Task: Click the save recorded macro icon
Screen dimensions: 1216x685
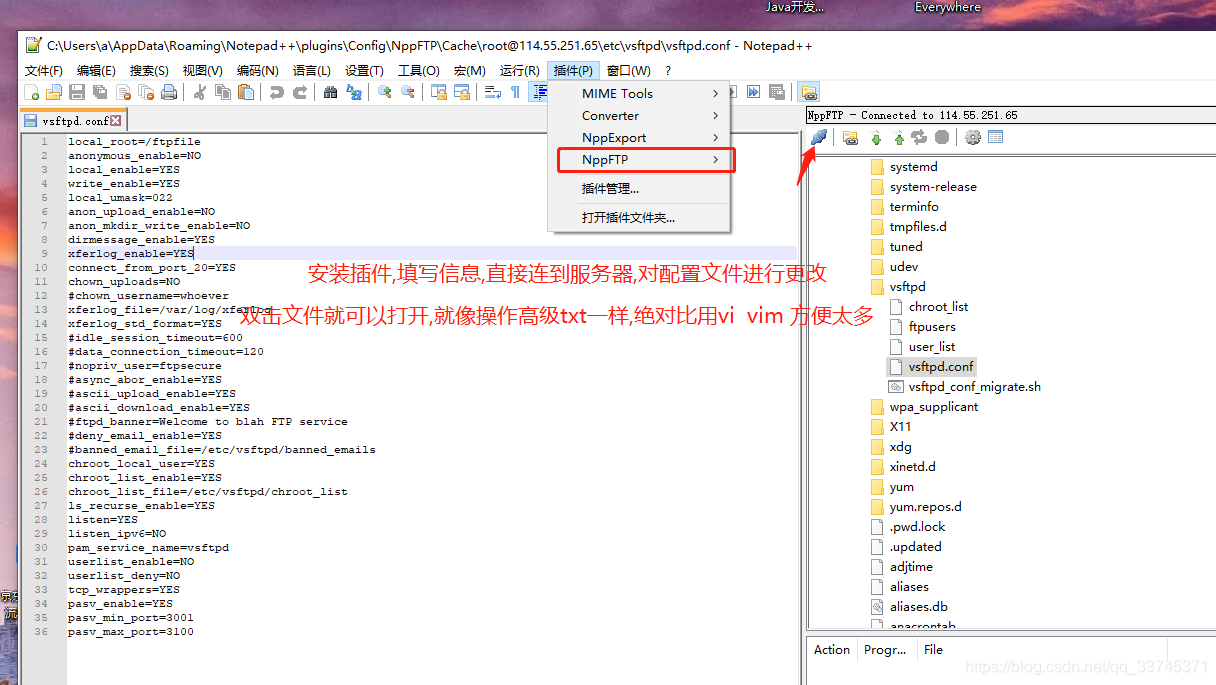Action: (777, 92)
